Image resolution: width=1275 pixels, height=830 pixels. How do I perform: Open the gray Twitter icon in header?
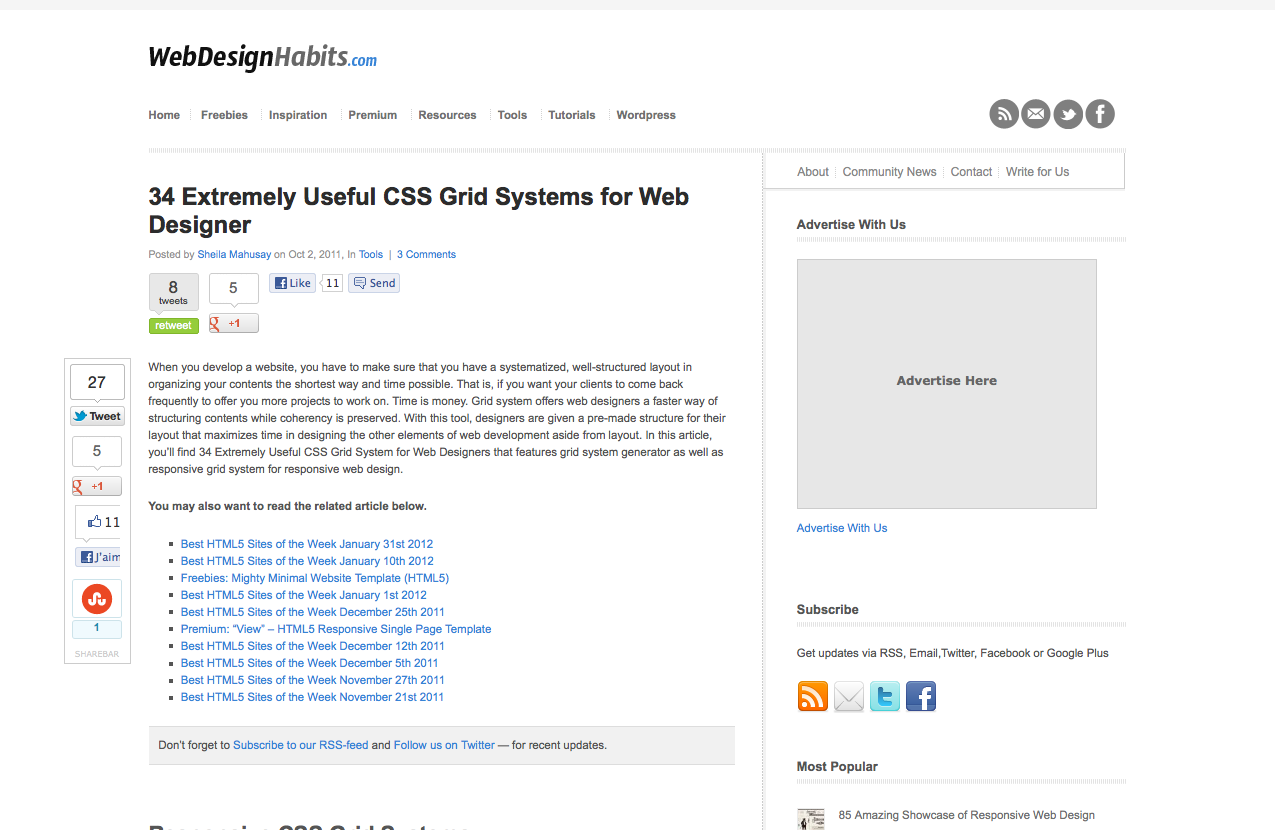[x=1068, y=114]
